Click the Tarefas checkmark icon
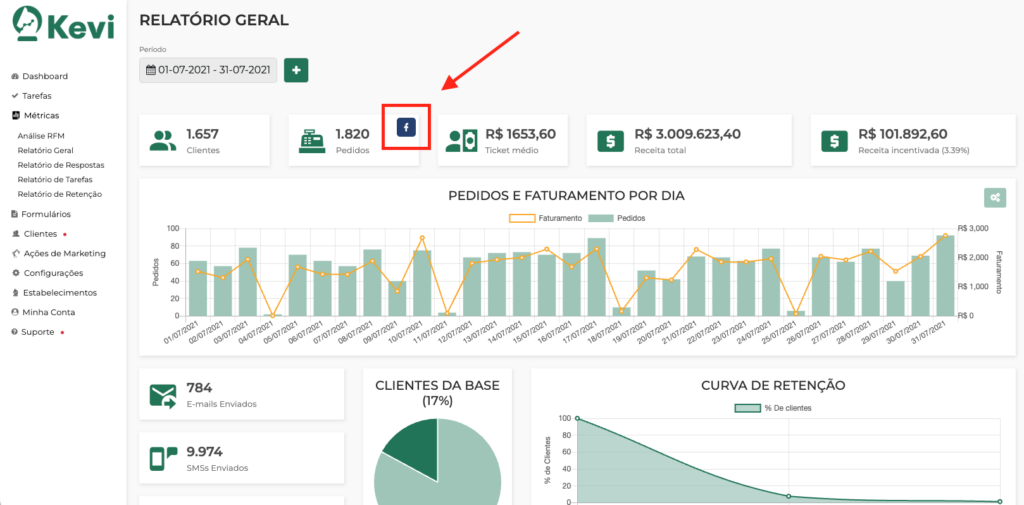 point(15,96)
